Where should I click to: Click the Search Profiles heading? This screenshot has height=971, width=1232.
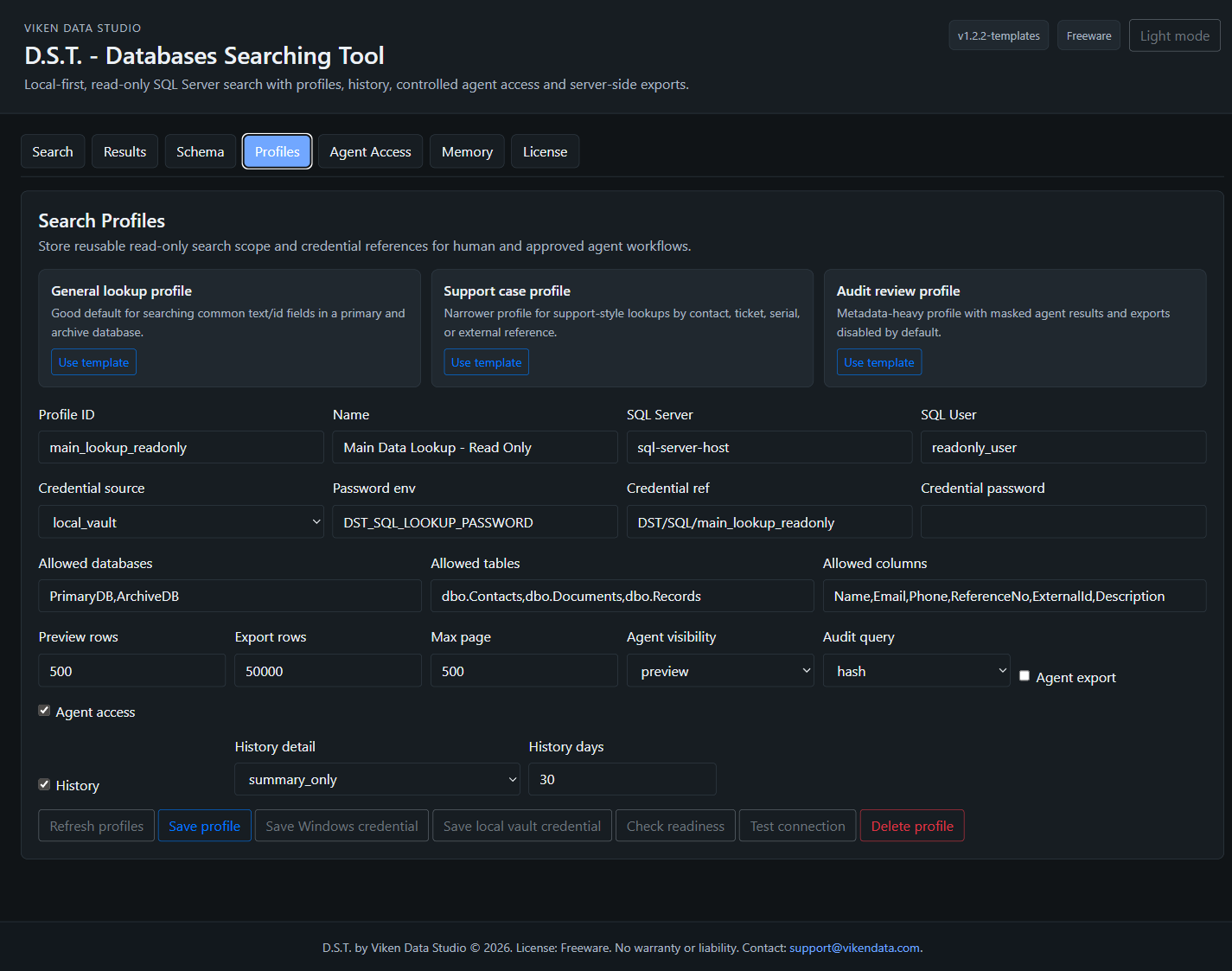pos(101,220)
